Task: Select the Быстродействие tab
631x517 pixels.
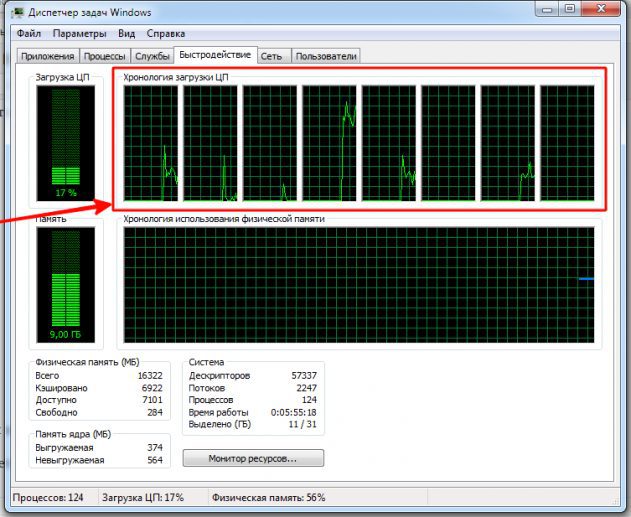Action: pyautogui.click(x=215, y=55)
